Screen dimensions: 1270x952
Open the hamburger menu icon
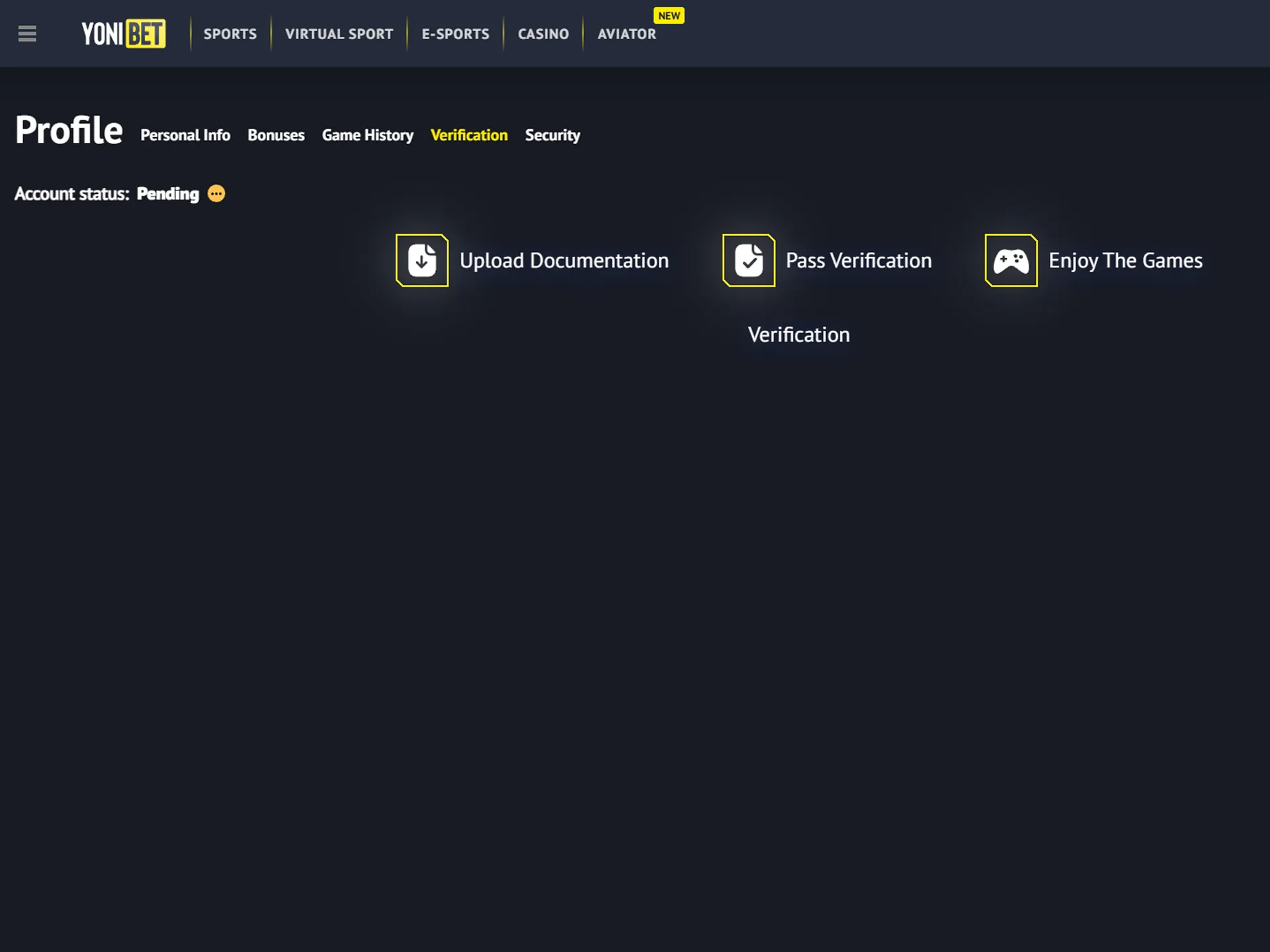(27, 32)
